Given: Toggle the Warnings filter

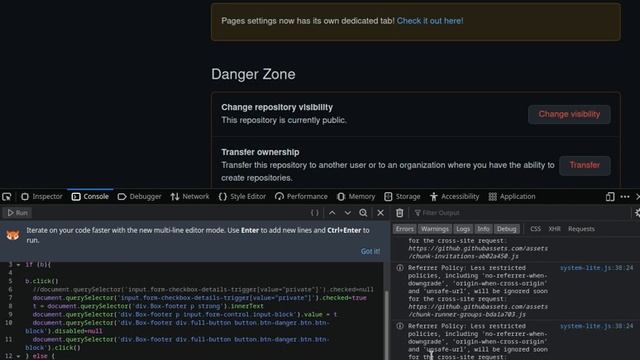Looking at the screenshot, I should (434, 229).
